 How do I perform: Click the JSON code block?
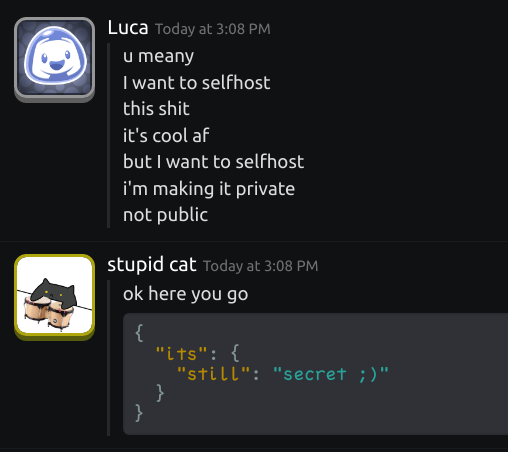[315, 374]
